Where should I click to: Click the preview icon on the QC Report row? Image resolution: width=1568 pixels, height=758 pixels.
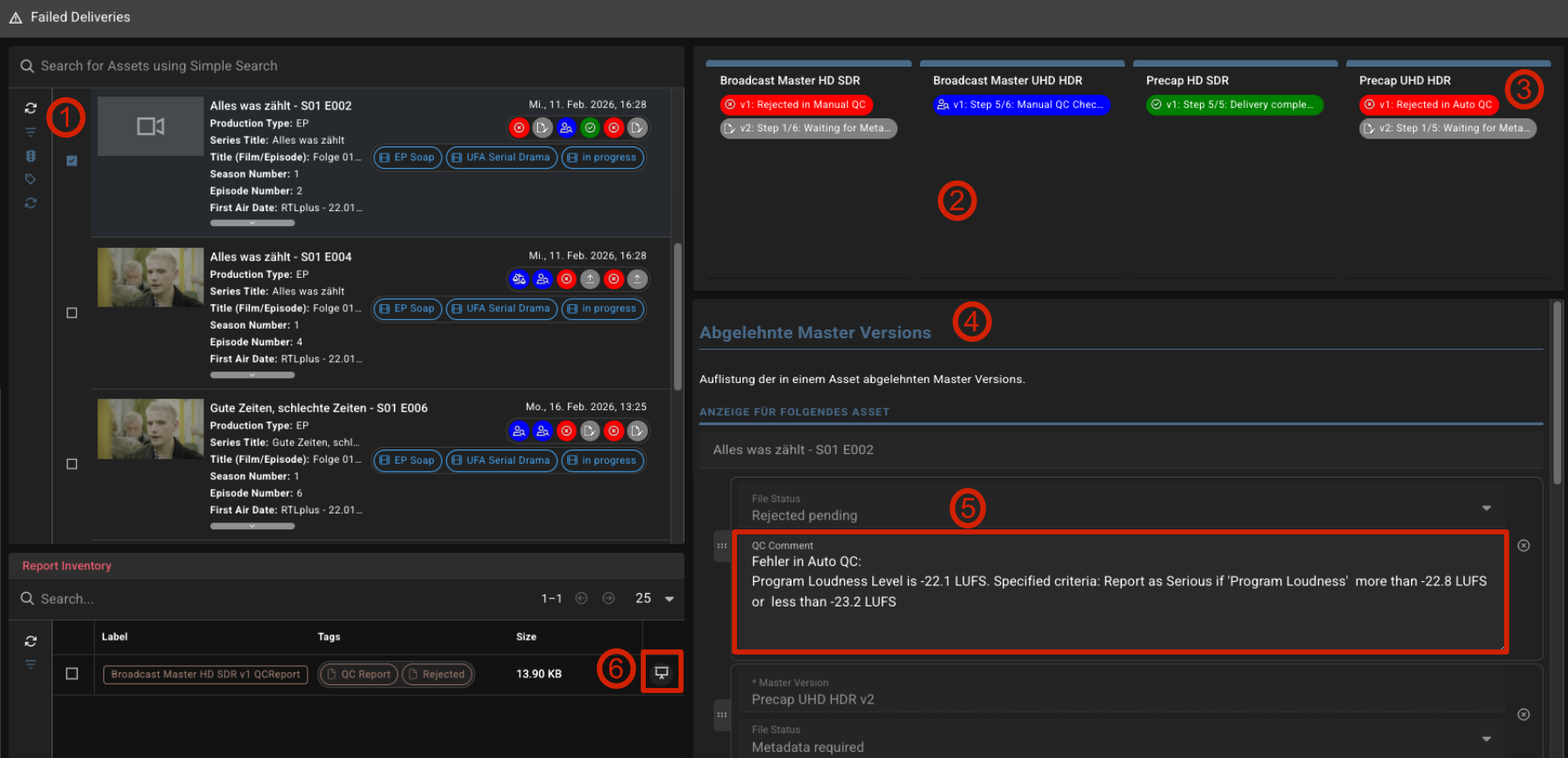click(x=662, y=673)
